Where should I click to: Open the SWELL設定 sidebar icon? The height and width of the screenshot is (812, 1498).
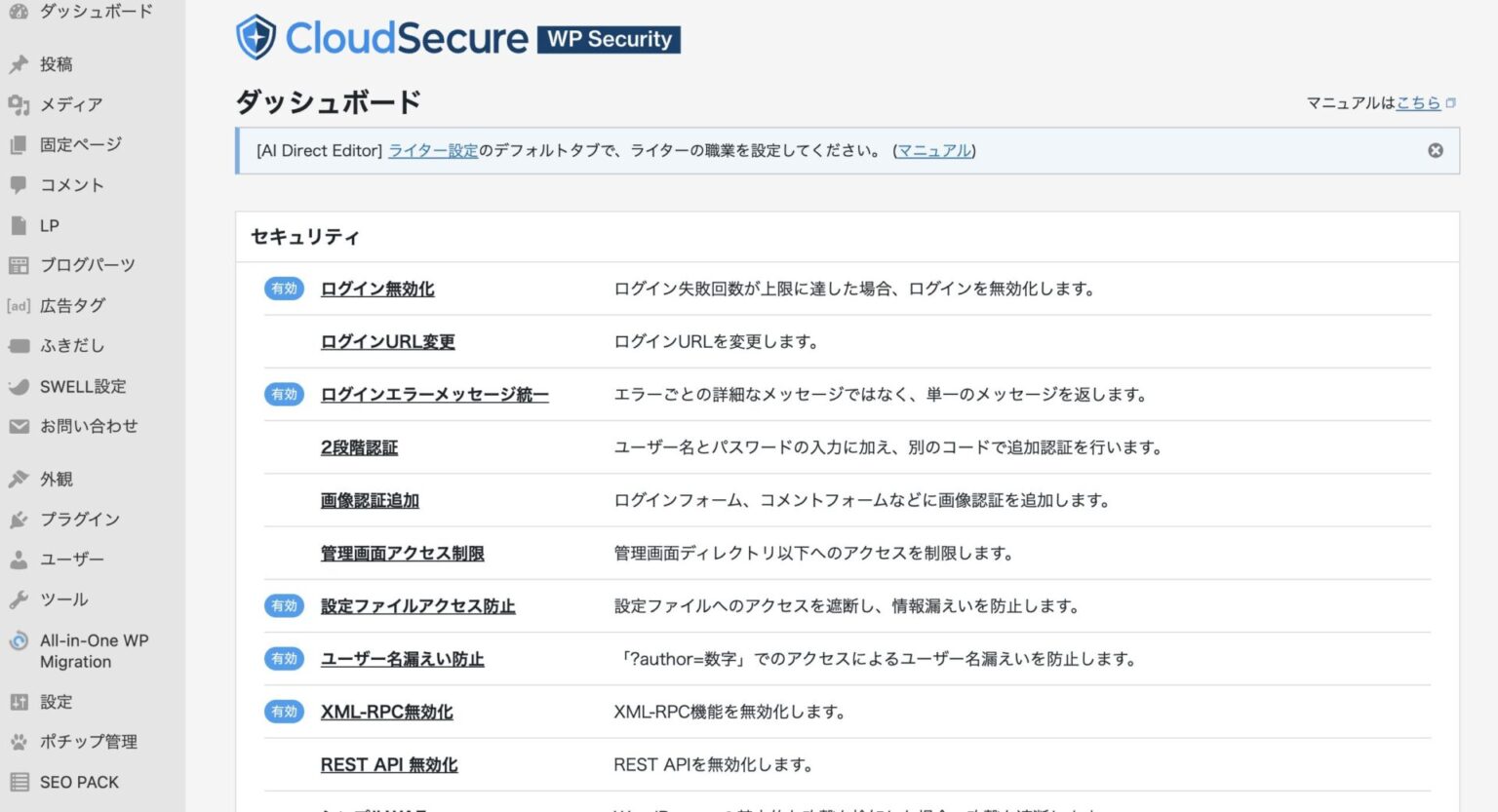tap(18, 386)
